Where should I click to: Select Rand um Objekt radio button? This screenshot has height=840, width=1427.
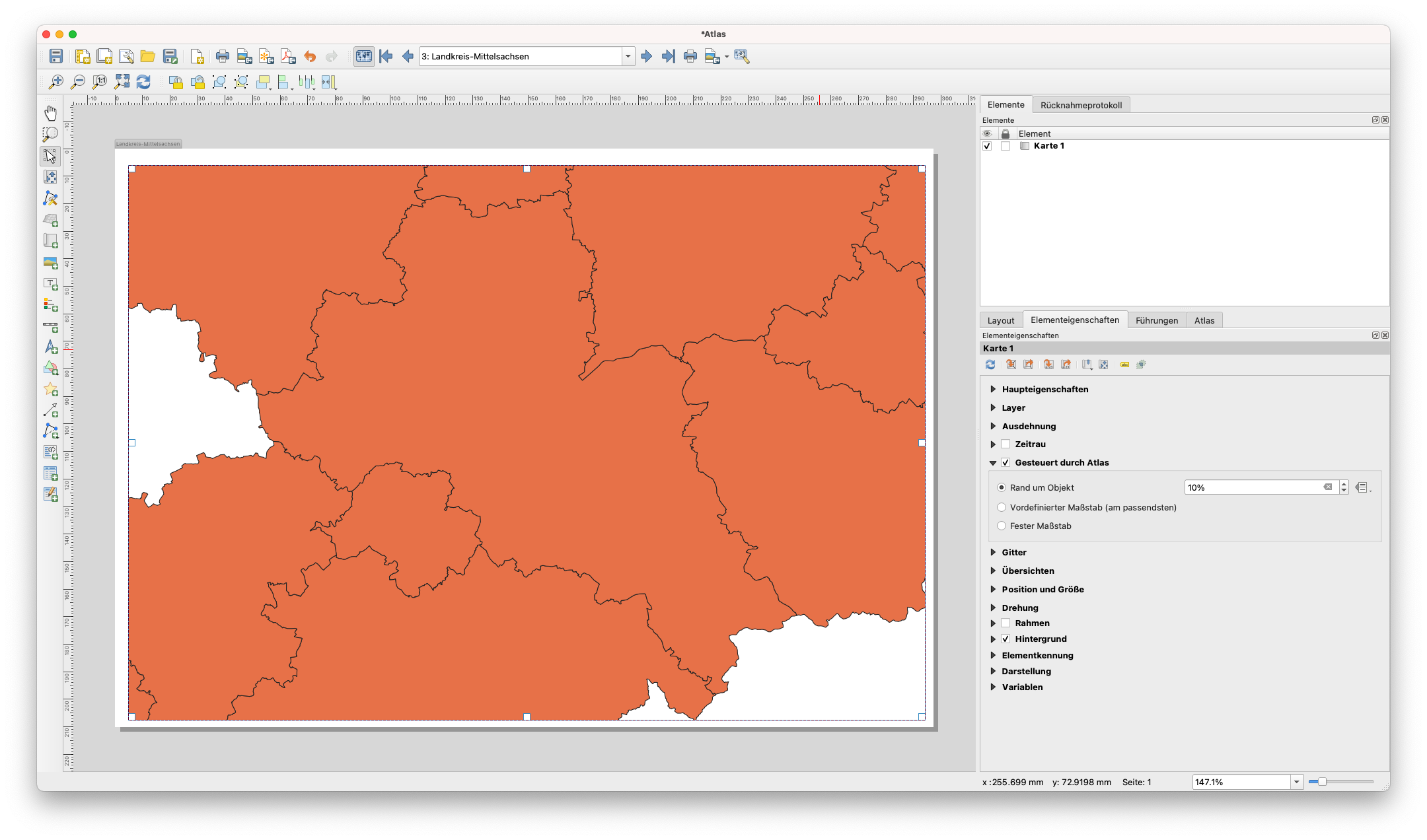click(1002, 487)
